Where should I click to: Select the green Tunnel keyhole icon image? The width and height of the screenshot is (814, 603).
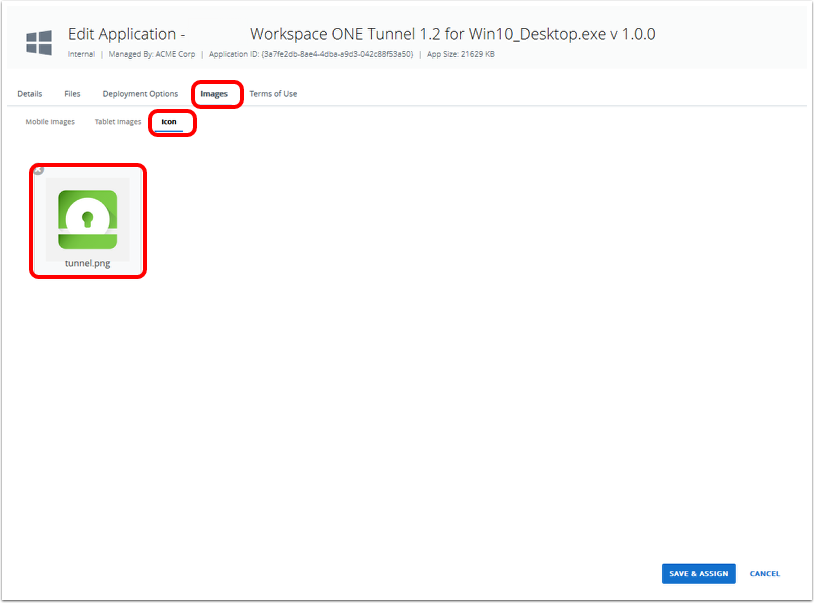[x=88, y=219]
